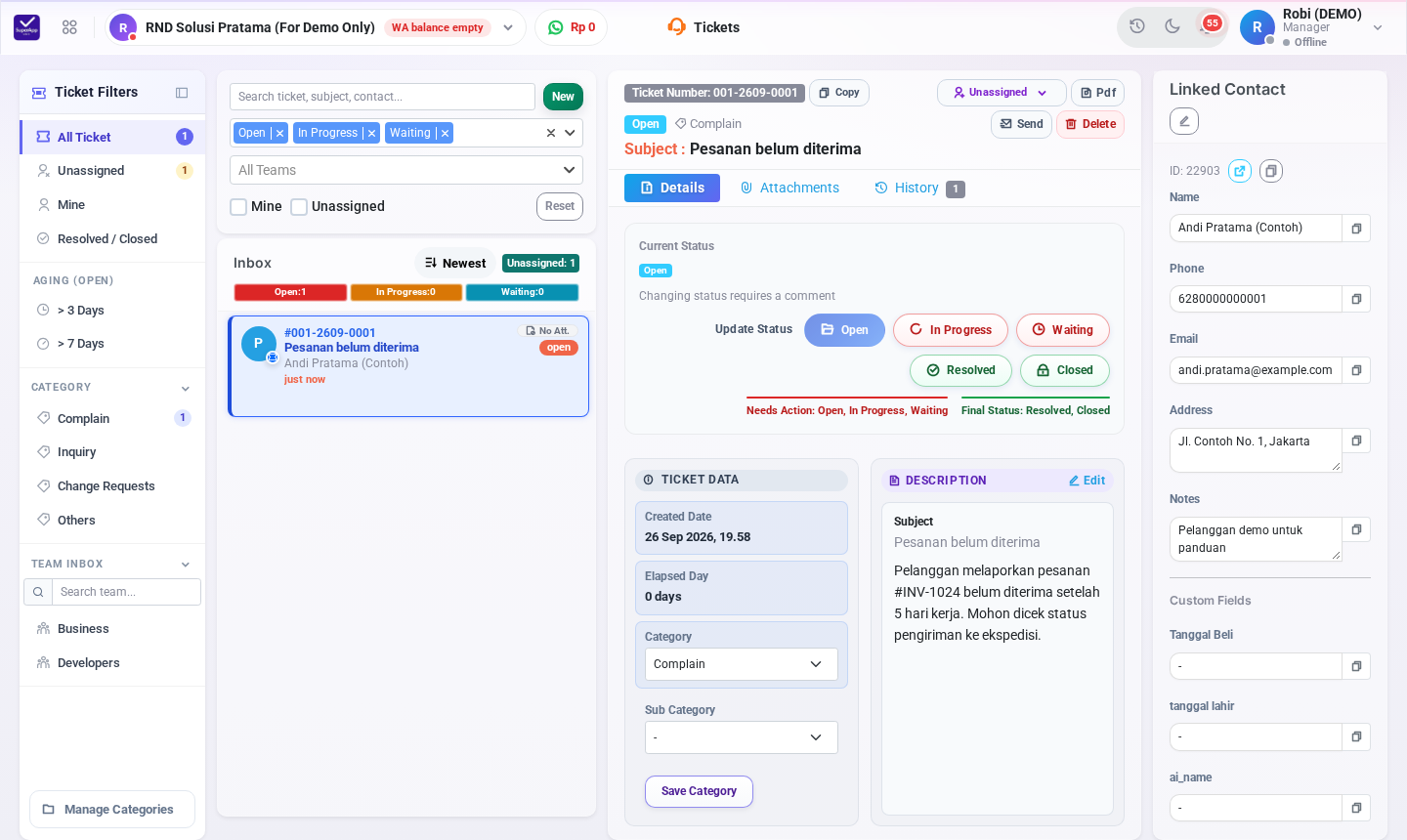This screenshot has width=1407, height=840.
Task: Click the orange In Progress:0 status bar
Action: pos(405,292)
